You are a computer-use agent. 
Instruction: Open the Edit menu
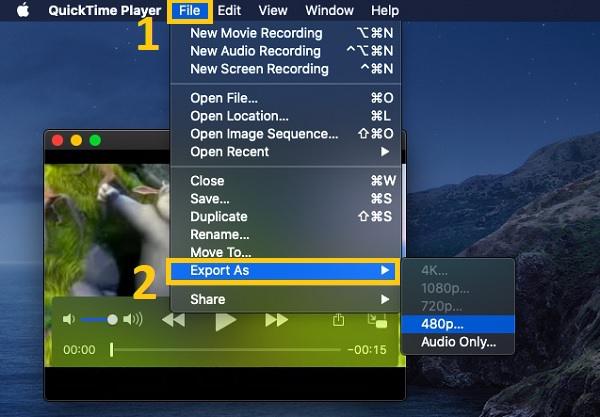coord(229,10)
